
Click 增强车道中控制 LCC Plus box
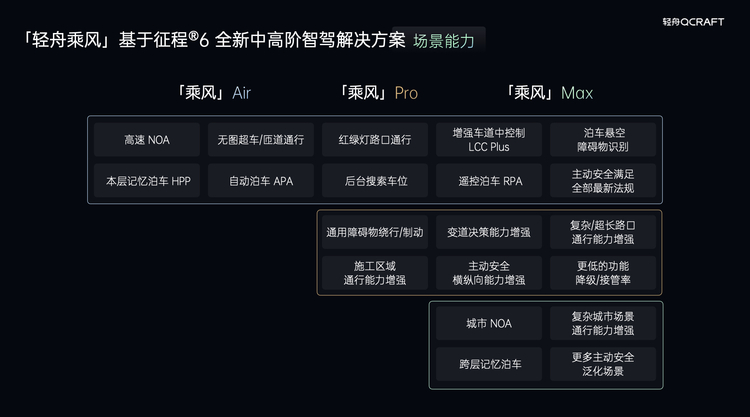tap(489, 140)
